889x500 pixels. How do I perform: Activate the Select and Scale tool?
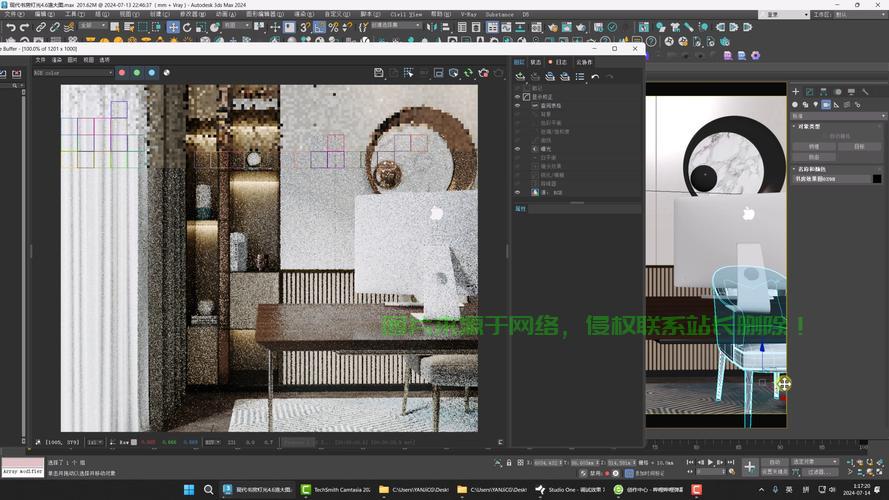click(201, 27)
